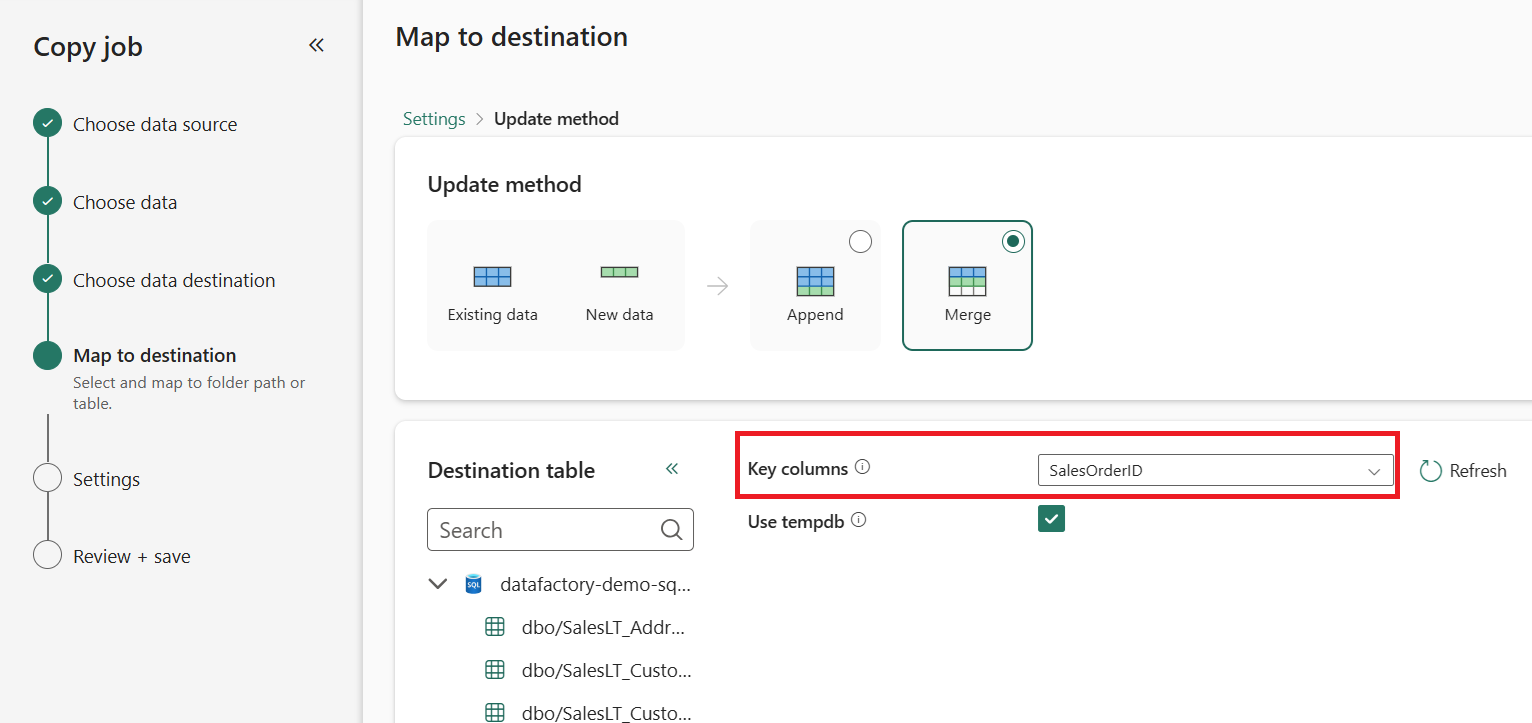Go to the Review + save step
This screenshot has width=1532, height=723.
131,556
